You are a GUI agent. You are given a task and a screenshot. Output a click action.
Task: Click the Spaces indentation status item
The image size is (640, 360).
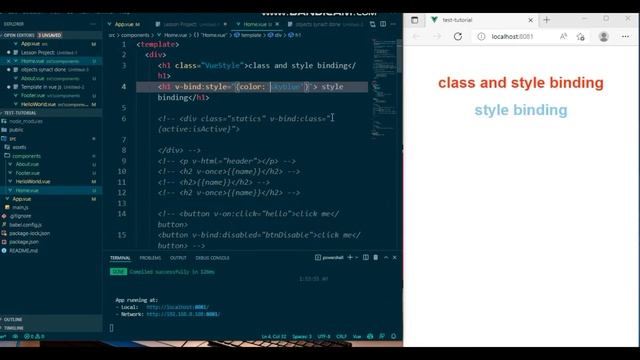[302, 337]
